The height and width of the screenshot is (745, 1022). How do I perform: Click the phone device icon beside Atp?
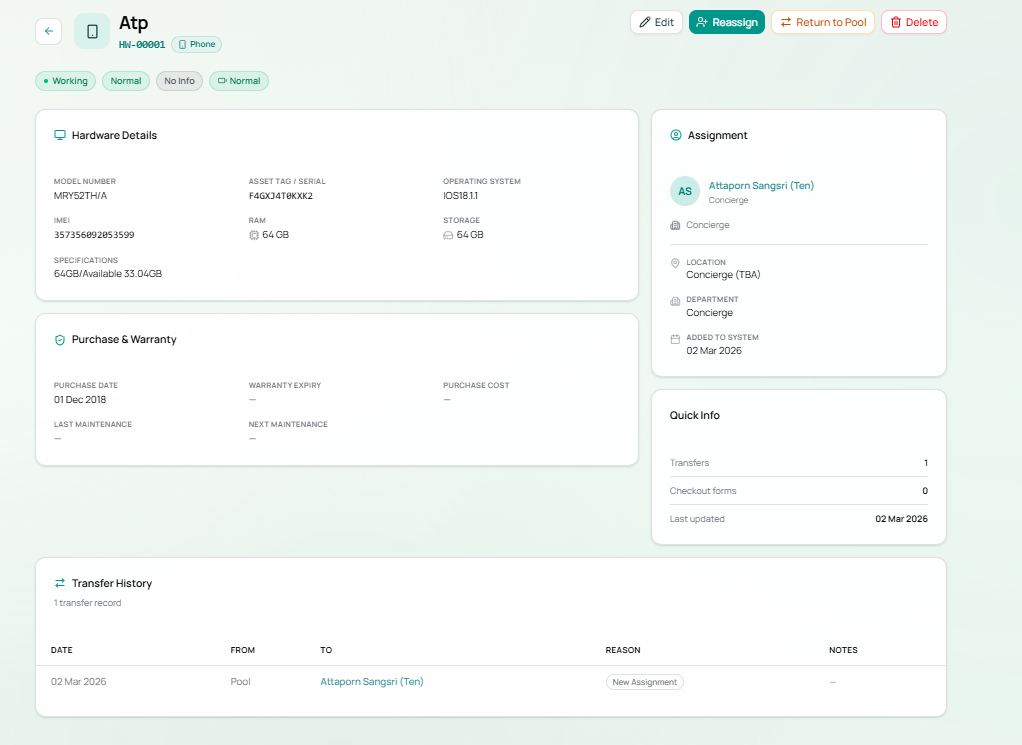(x=92, y=31)
